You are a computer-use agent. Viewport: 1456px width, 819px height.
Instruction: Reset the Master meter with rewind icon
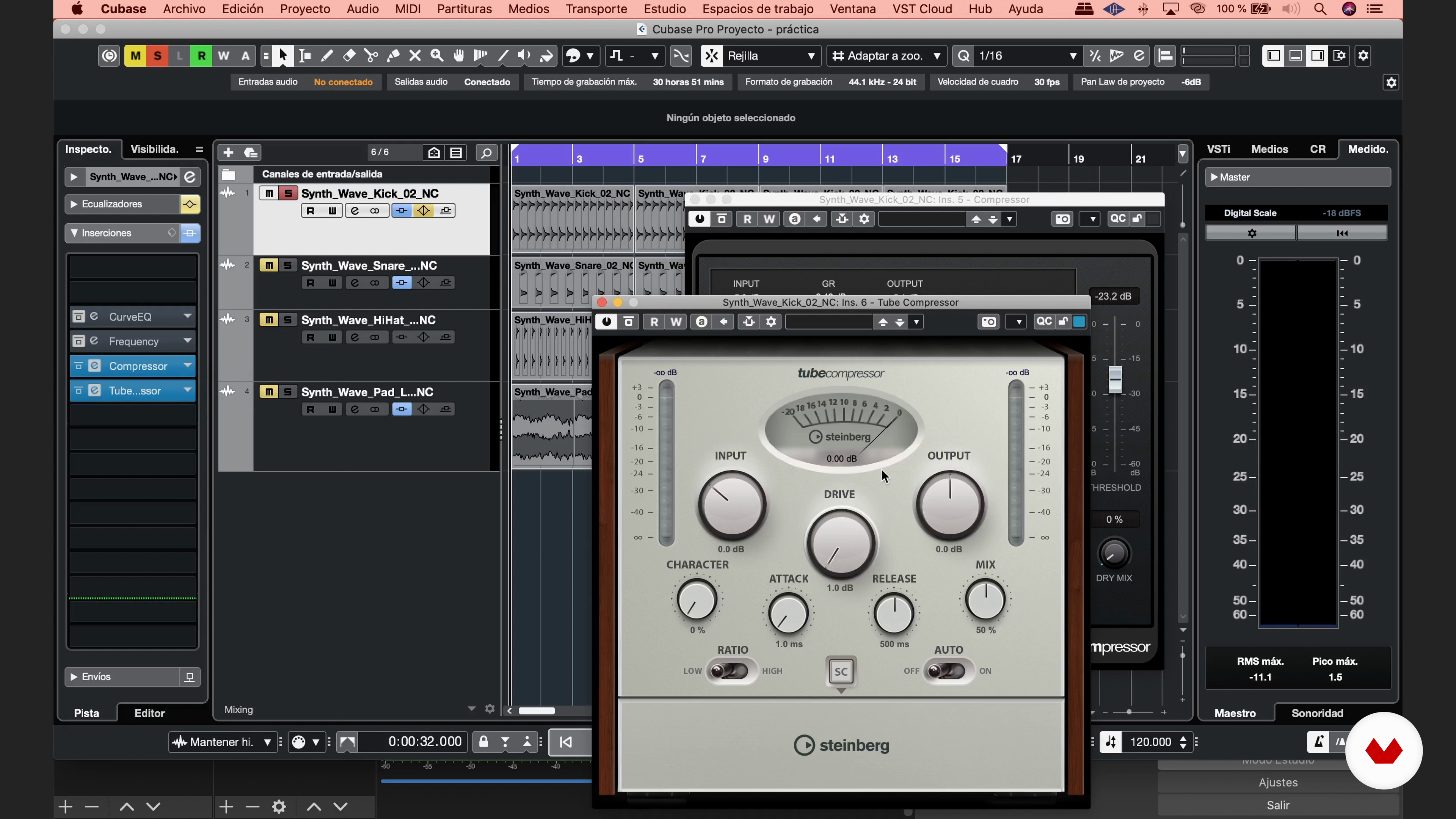[1342, 233]
